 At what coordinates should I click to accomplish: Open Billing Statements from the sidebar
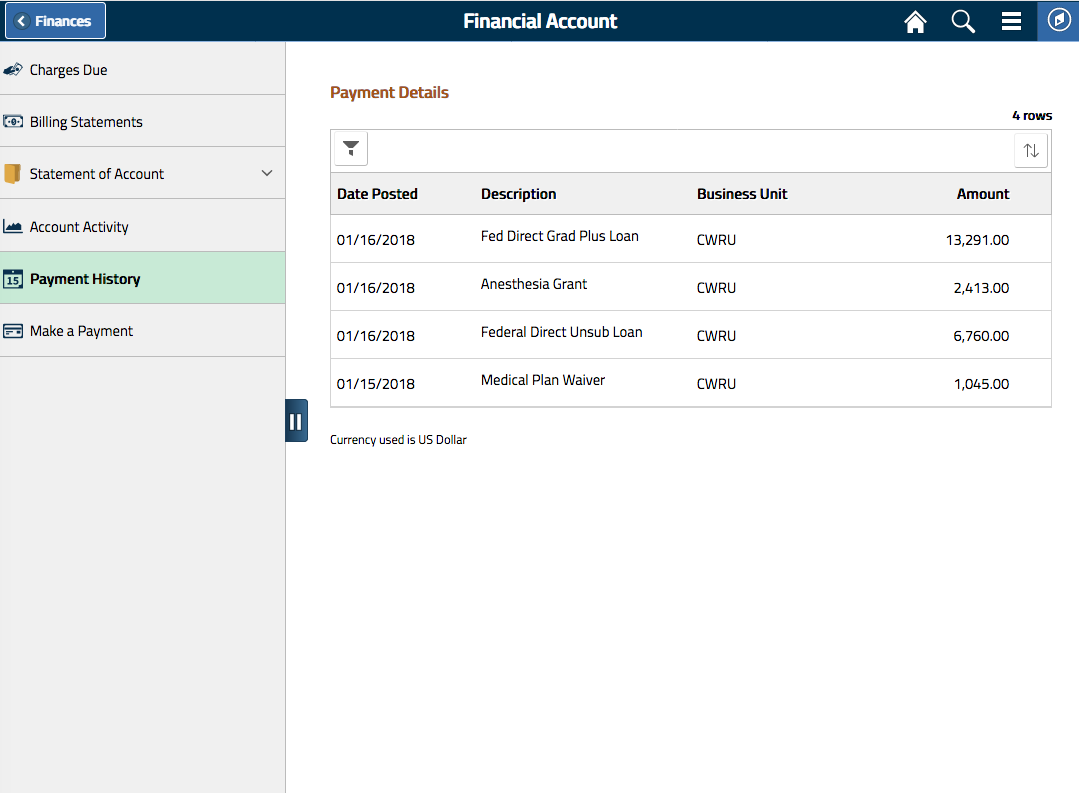click(142, 122)
